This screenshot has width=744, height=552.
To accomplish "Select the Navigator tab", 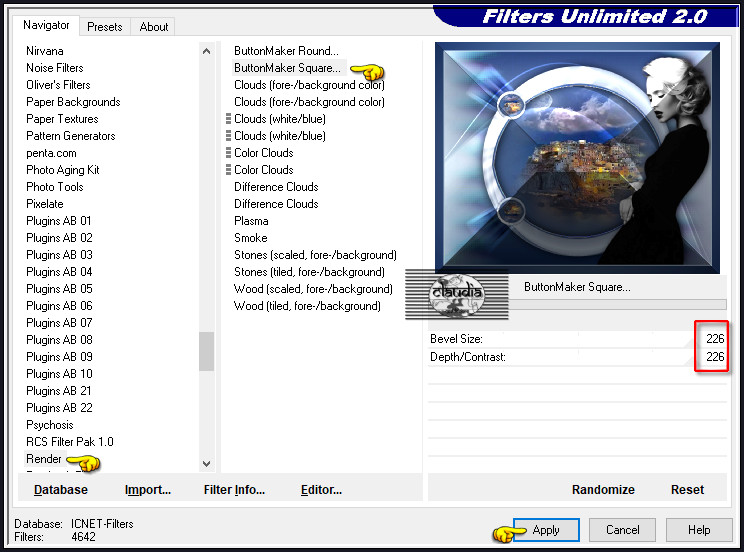I will click(46, 25).
